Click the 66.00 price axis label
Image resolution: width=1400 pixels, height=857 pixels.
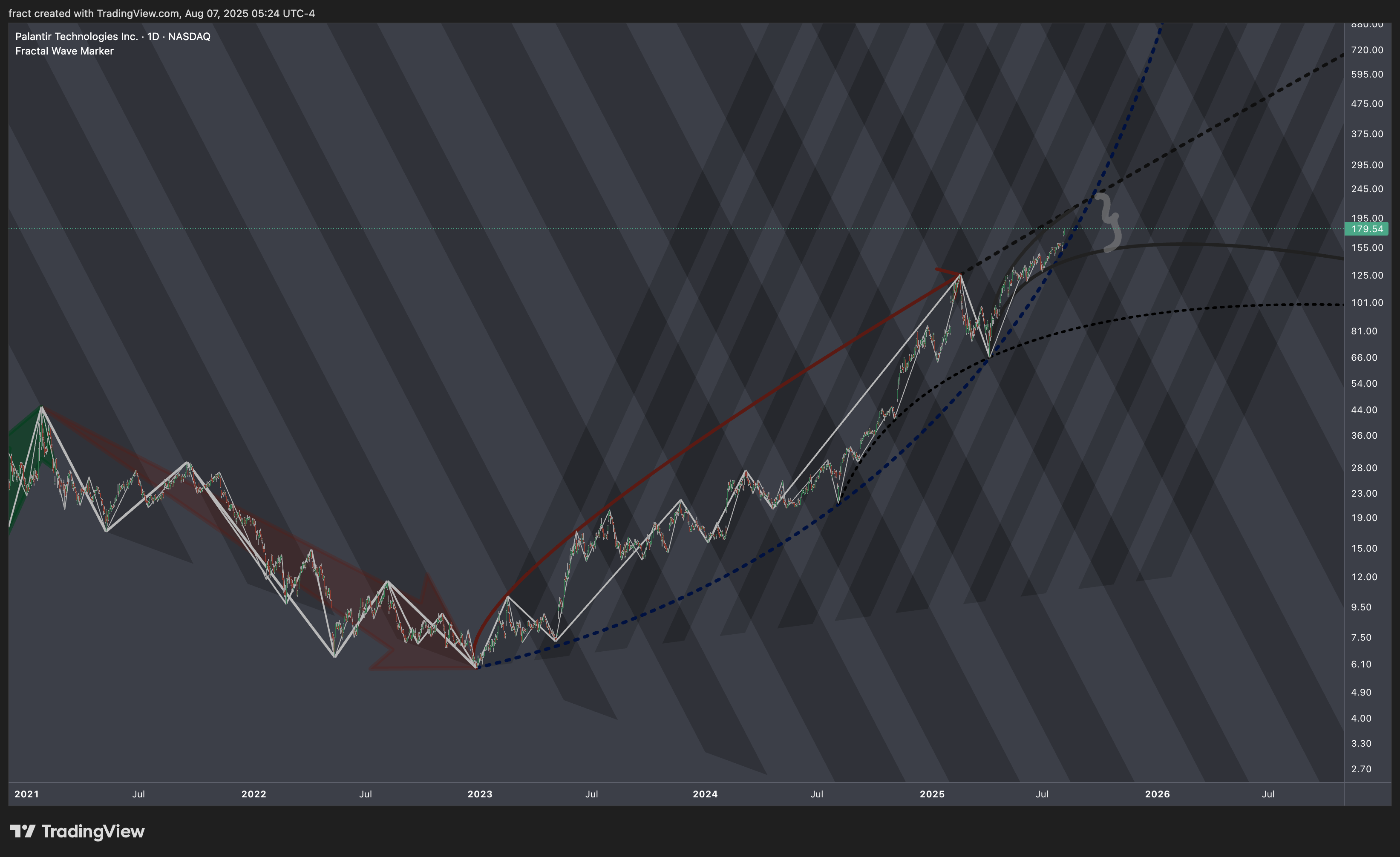pyautogui.click(x=1364, y=358)
